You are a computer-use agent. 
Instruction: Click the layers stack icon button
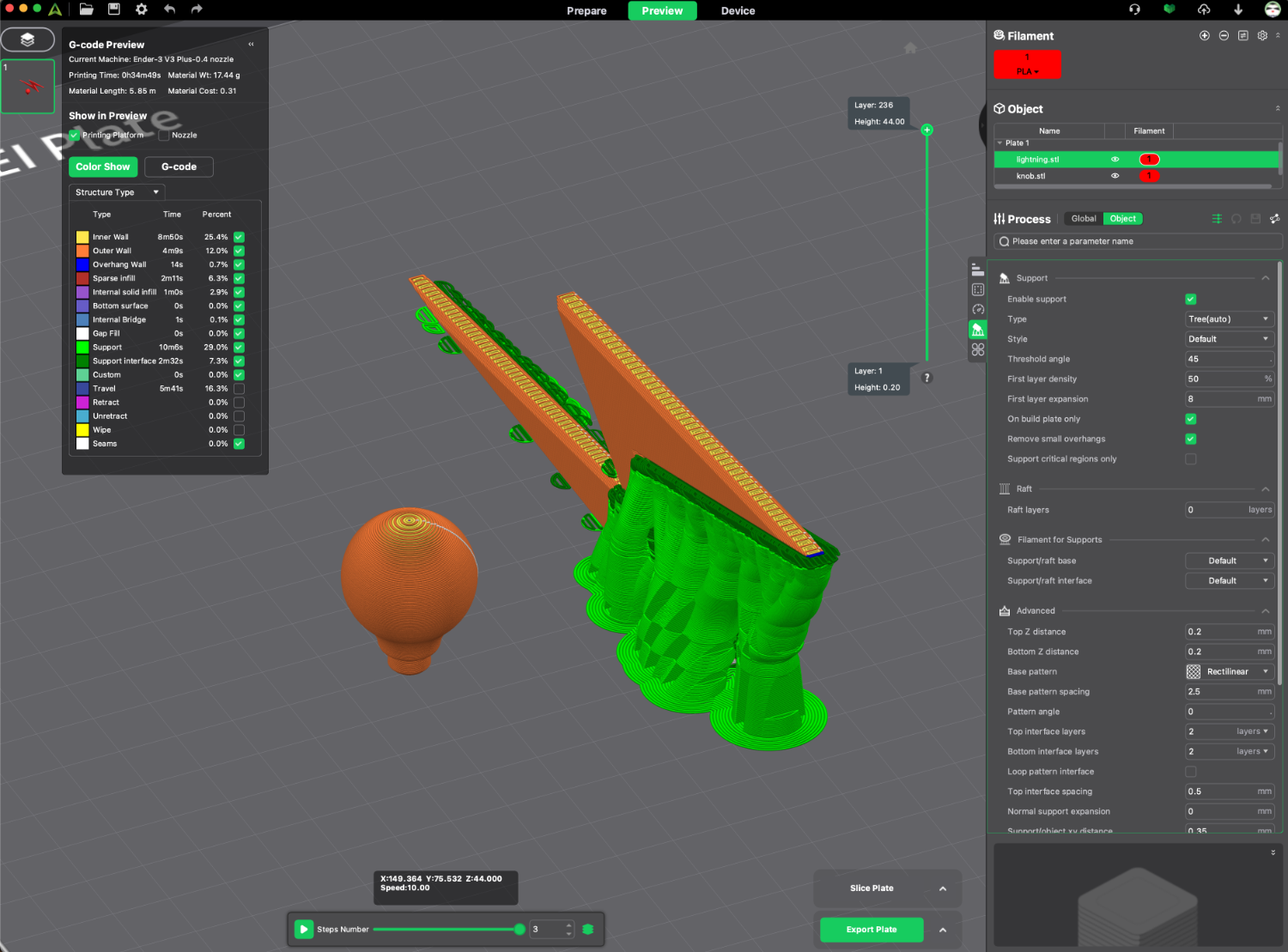click(x=27, y=39)
